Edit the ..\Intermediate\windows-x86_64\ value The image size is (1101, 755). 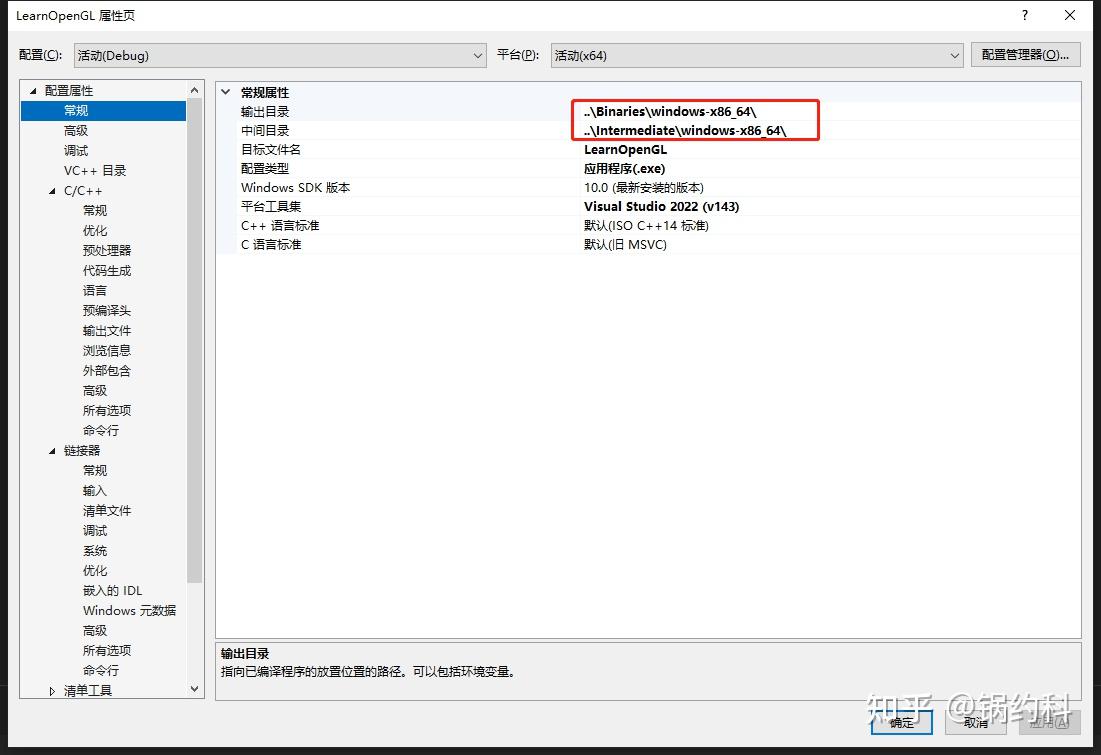coord(685,131)
